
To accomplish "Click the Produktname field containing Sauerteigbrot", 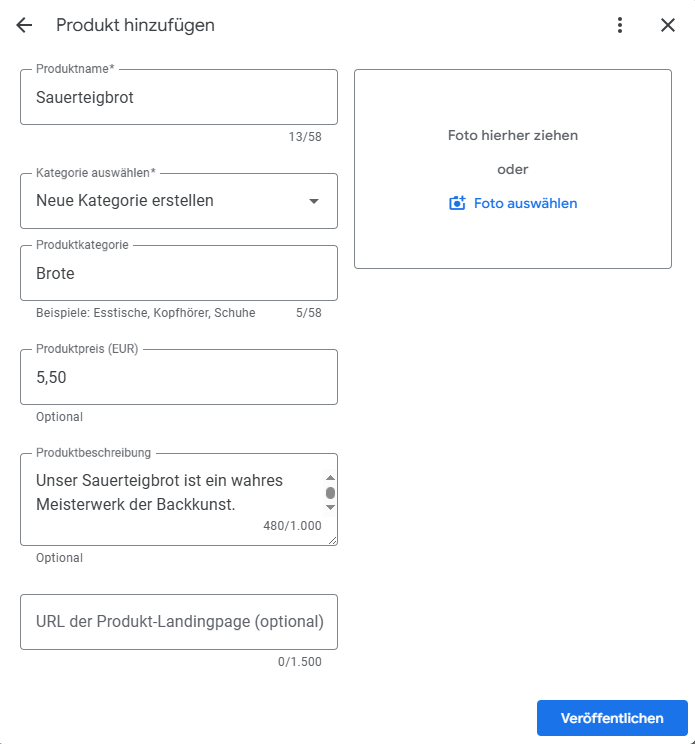I will (x=179, y=97).
